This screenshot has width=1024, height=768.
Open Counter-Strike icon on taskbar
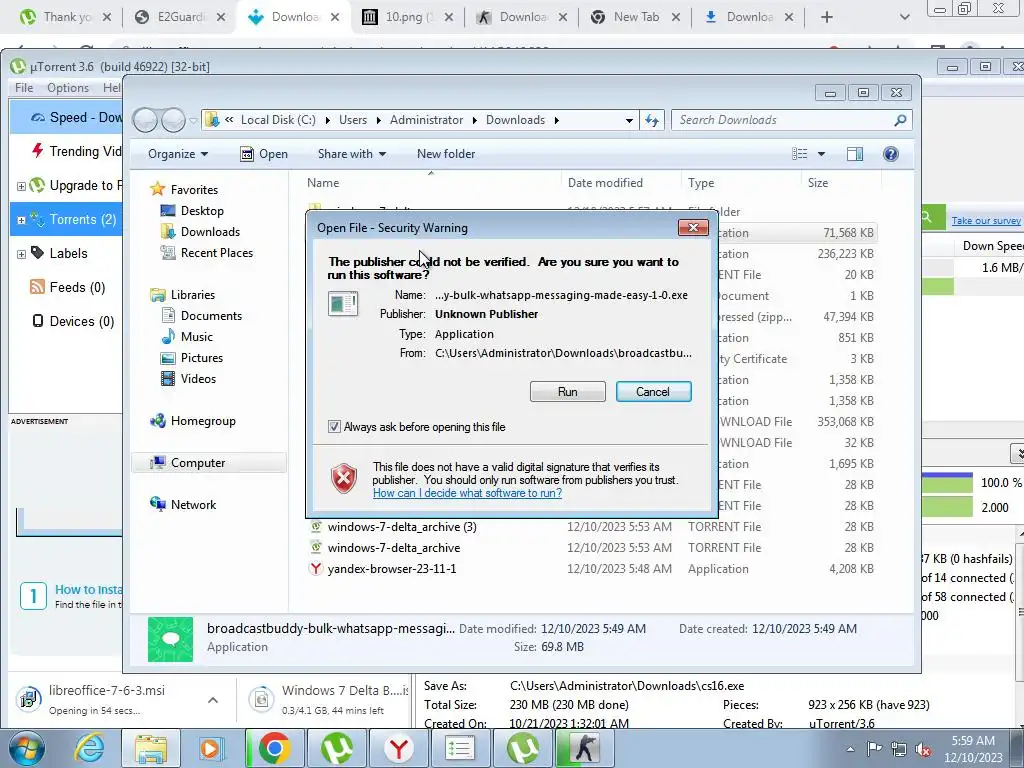click(x=584, y=748)
